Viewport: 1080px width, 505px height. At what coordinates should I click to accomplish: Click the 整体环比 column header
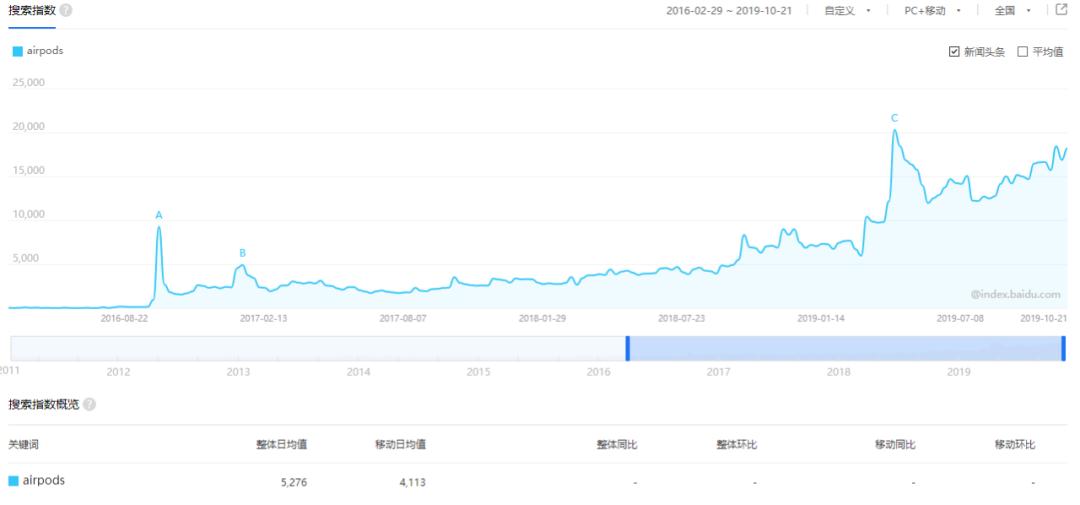[x=737, y=445]
